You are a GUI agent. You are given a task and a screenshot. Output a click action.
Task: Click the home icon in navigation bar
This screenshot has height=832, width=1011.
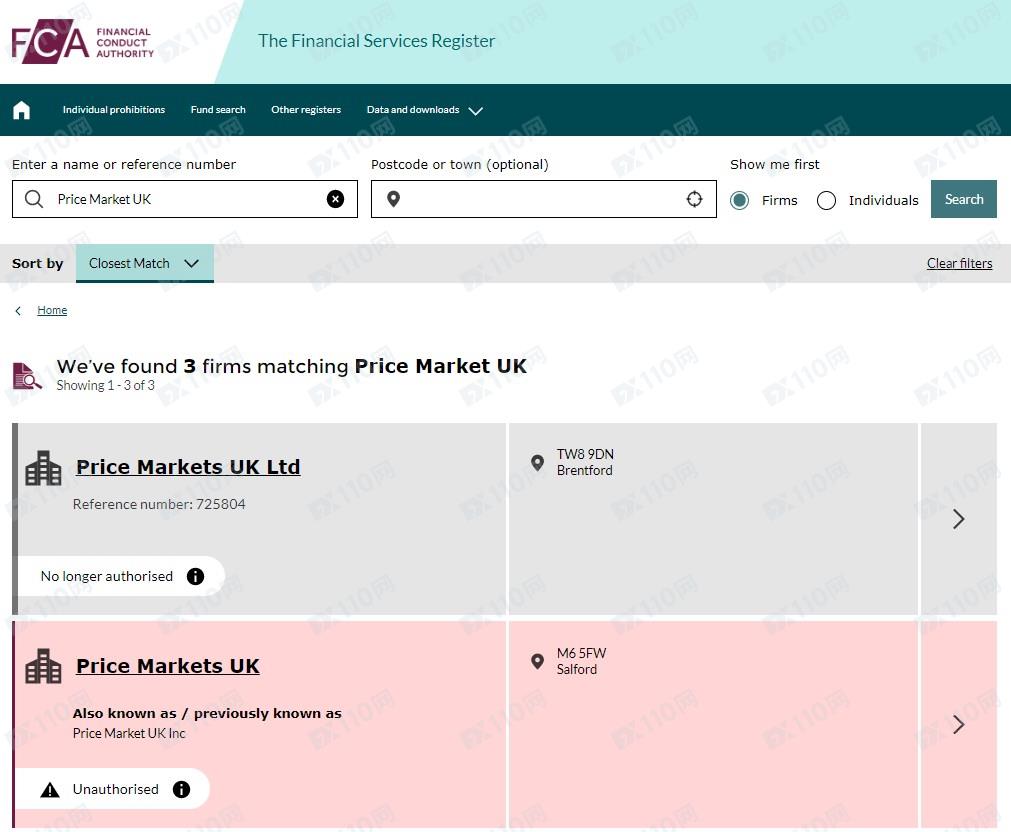pyautogui.click(x=21, y=110)
